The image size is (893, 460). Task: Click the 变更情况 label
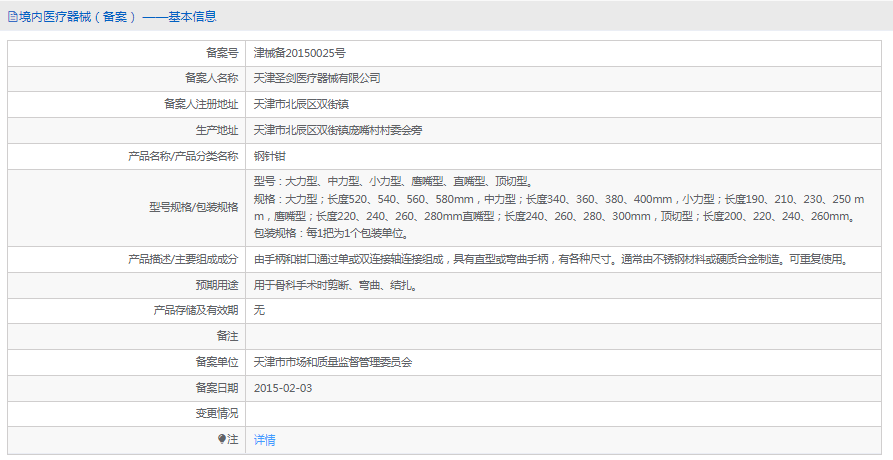click(217, 413)
